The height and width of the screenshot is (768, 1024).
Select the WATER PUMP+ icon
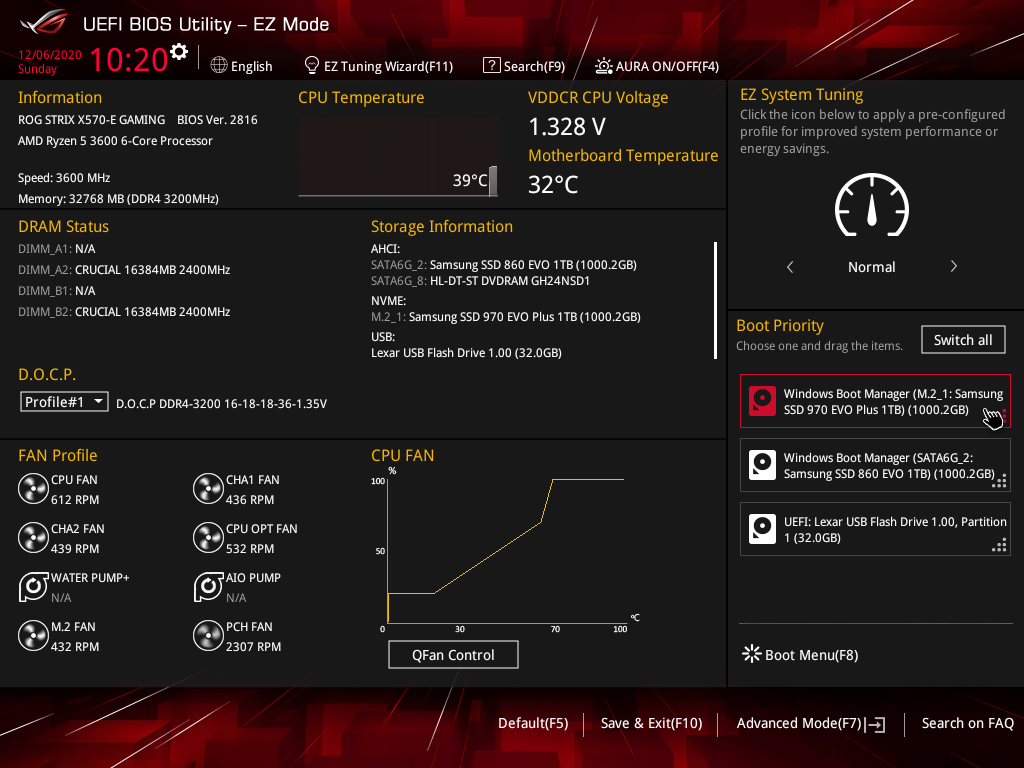click(x=33, y=587)
